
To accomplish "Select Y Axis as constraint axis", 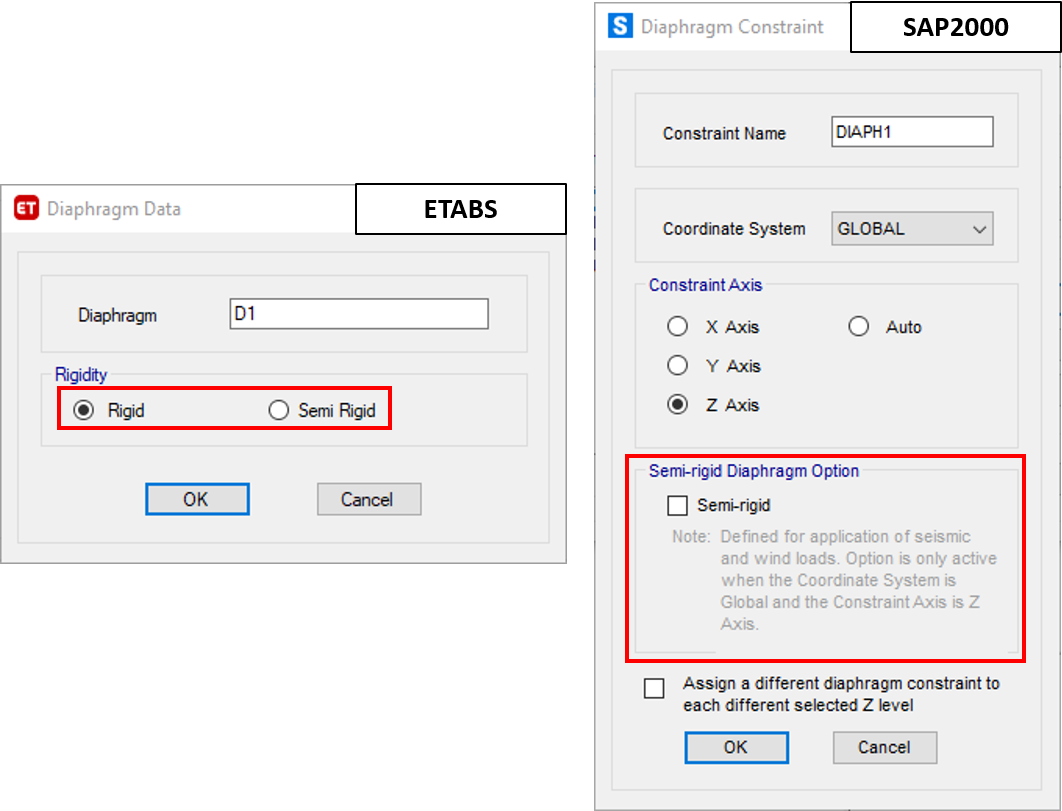I will [678, 366].
